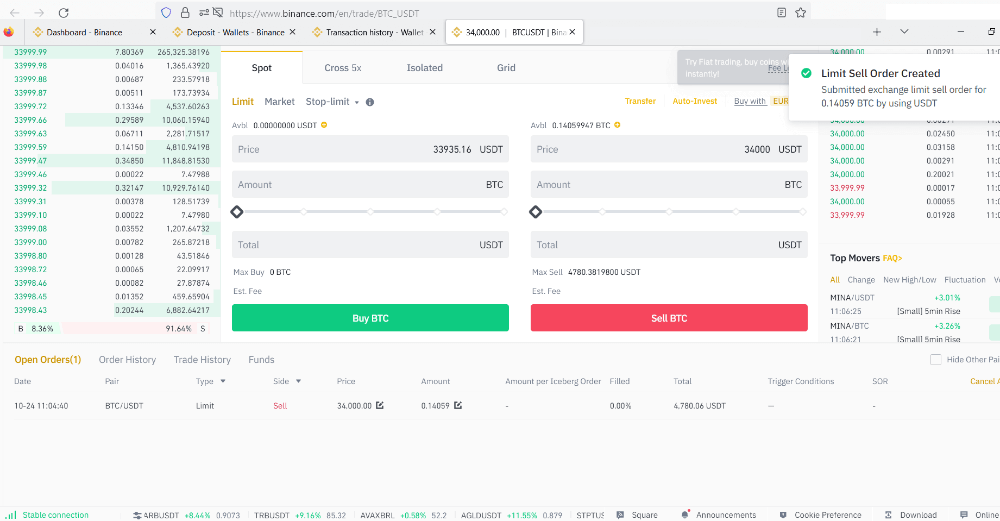Click Cancel All in open orders

[x=985, y=381]
